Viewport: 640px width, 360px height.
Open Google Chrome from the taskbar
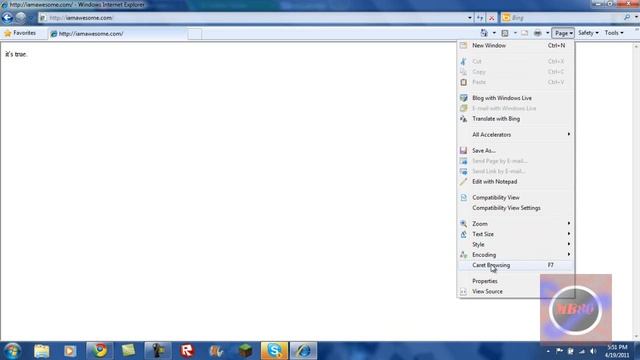[x=99, y=351]
